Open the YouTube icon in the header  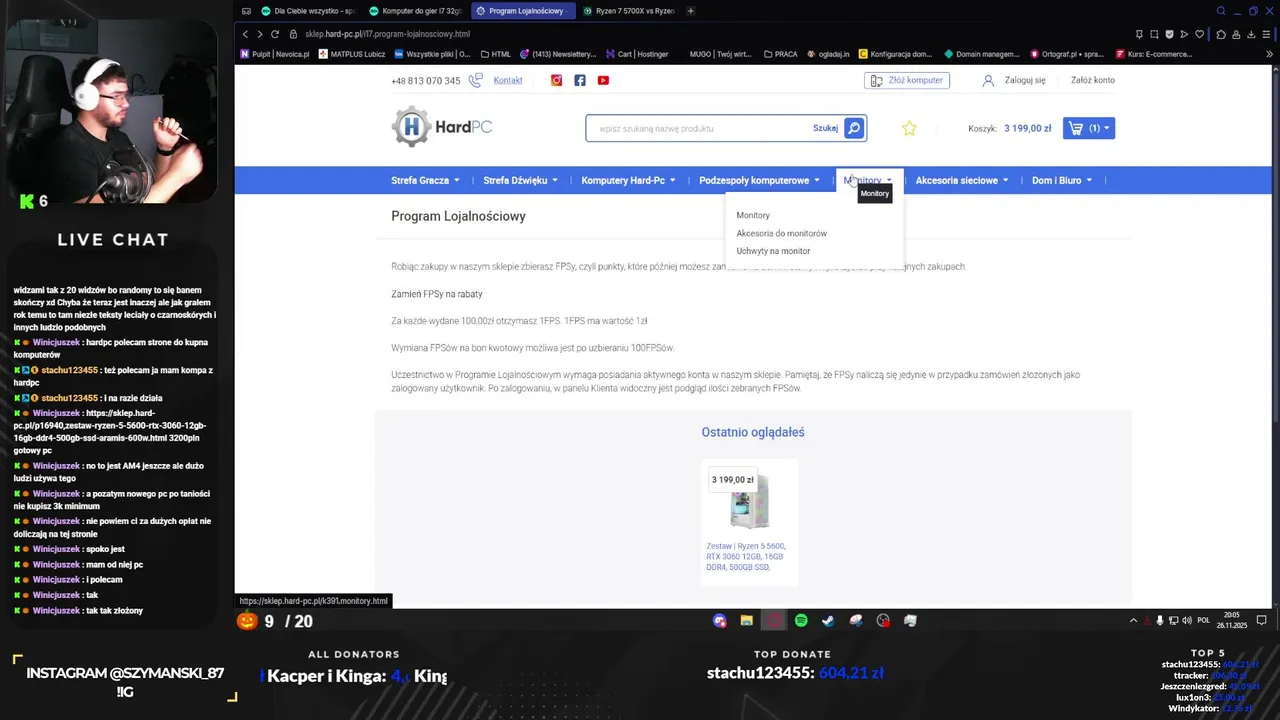tap(603, 80)
